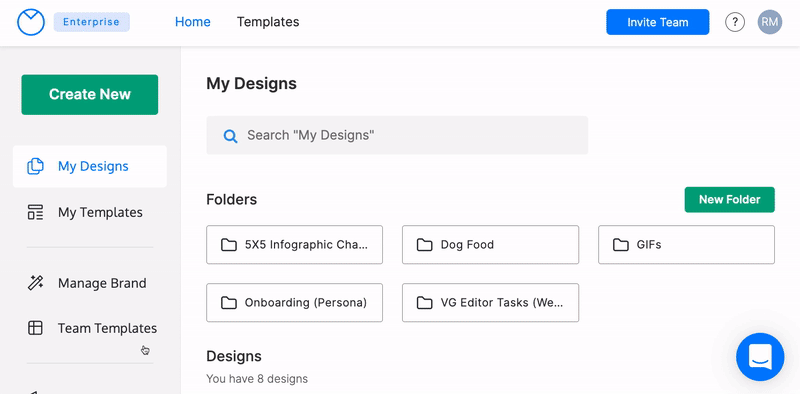This screenshot has height=394, width=800.
Task: Open the VG Editor Tasks folder
Action: tap(490, 303)
